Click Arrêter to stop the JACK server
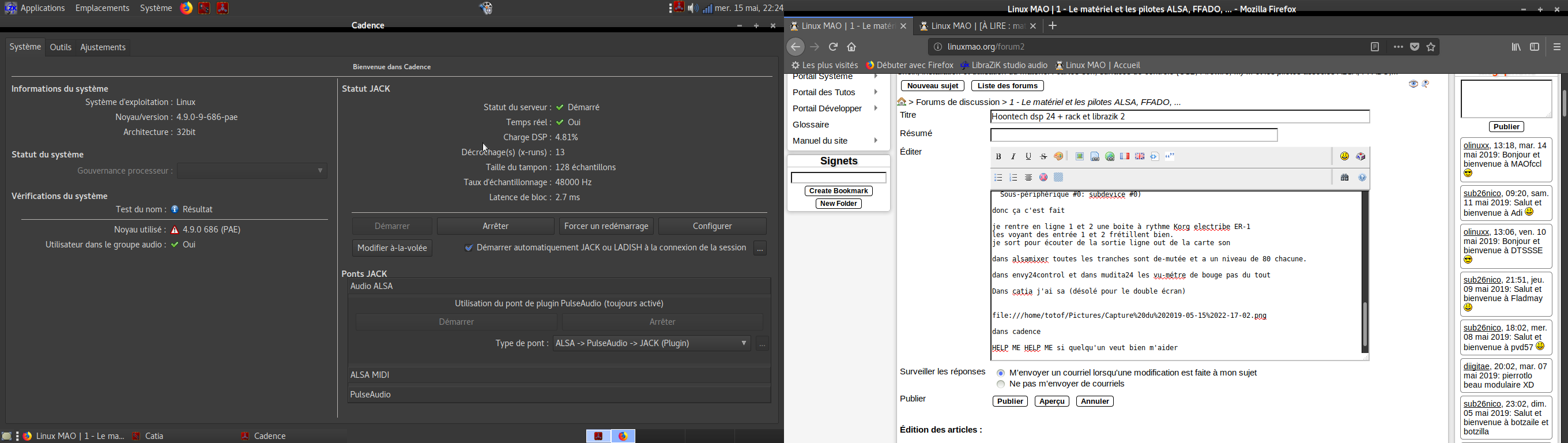The width and height of the screenshot is (1568, 443). tap(496, 226)
